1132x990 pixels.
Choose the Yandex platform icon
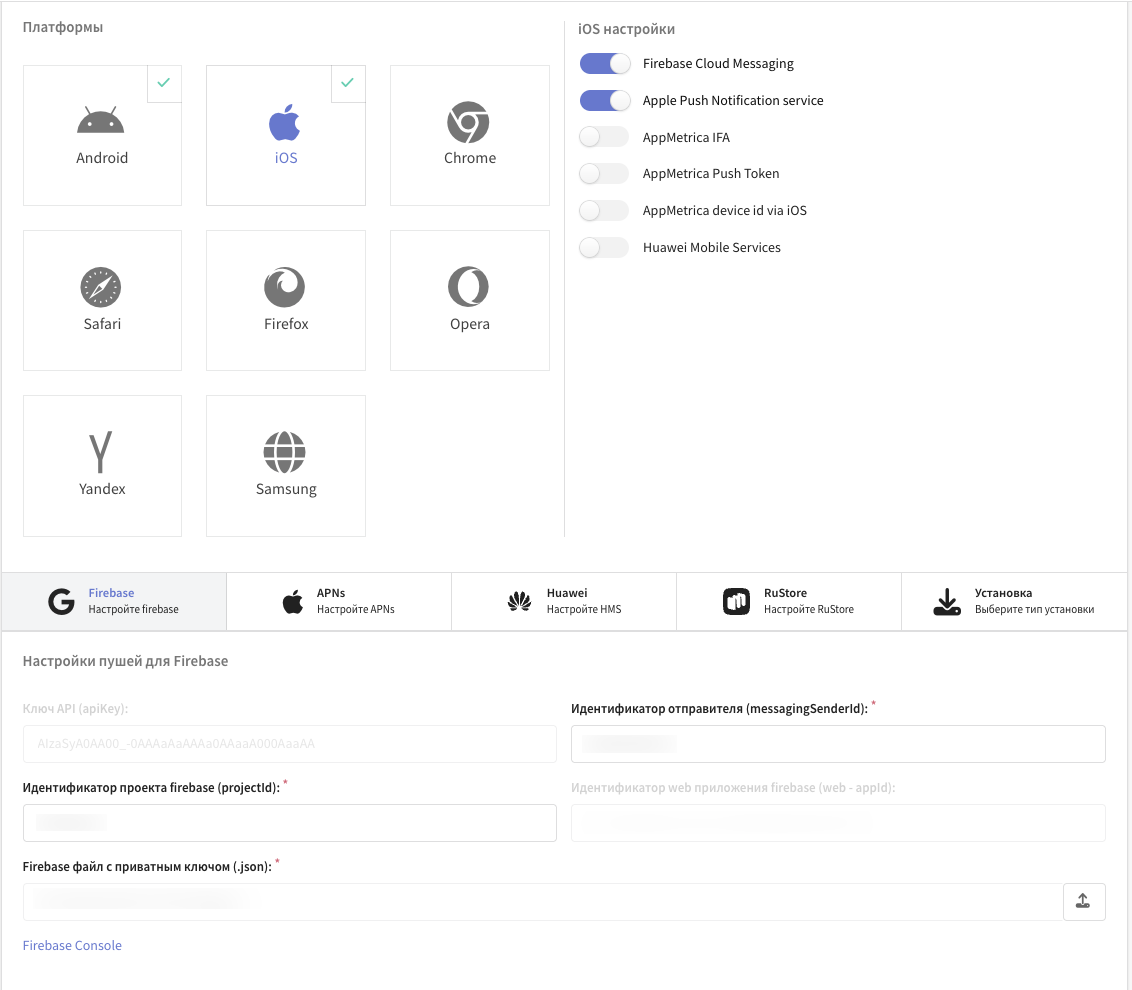pos(101,453)
